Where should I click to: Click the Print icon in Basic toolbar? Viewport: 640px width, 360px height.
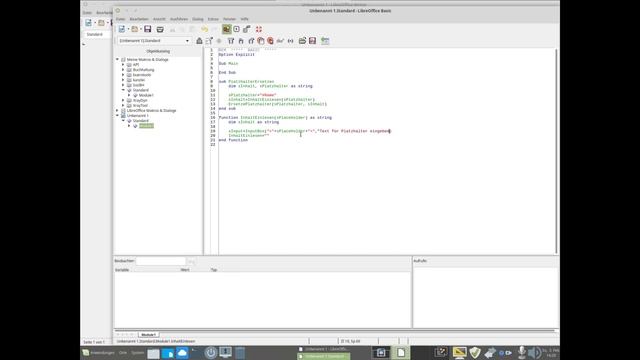point(160,29)
